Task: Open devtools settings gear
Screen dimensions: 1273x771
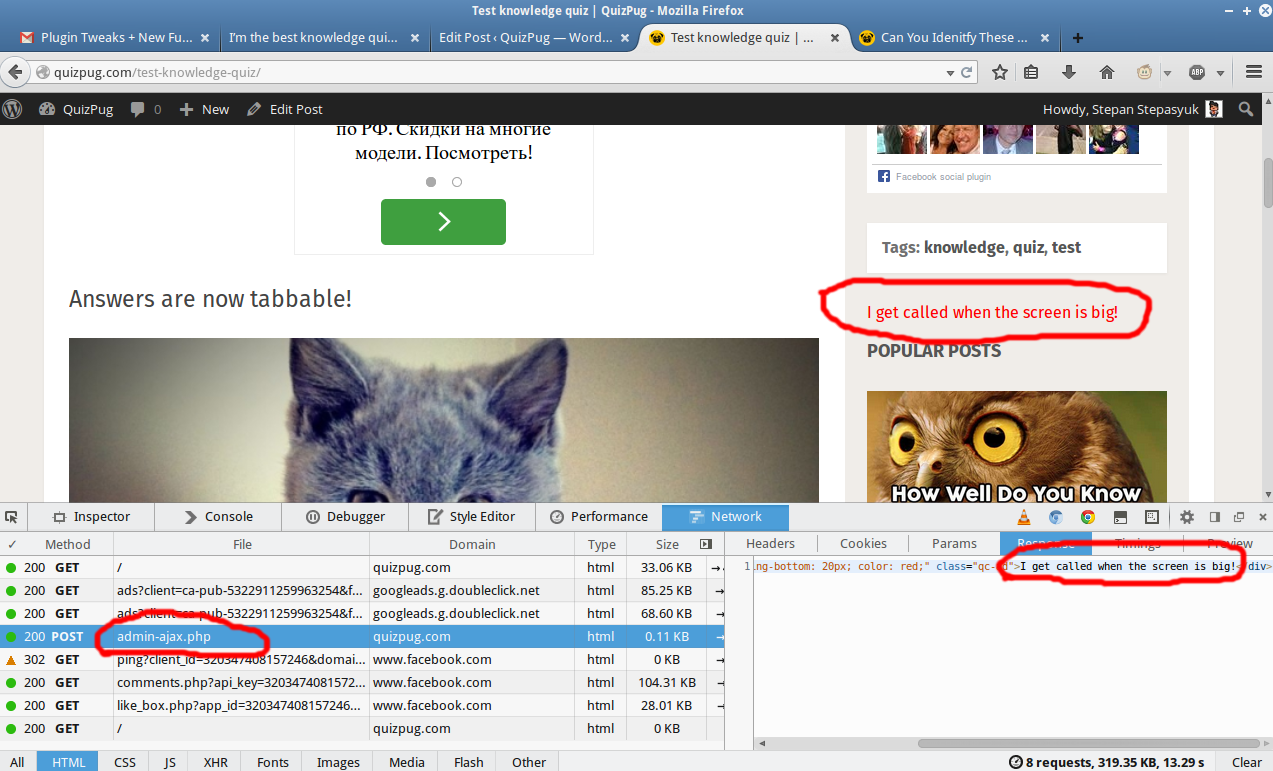Action: click(x=1187, y=517)
